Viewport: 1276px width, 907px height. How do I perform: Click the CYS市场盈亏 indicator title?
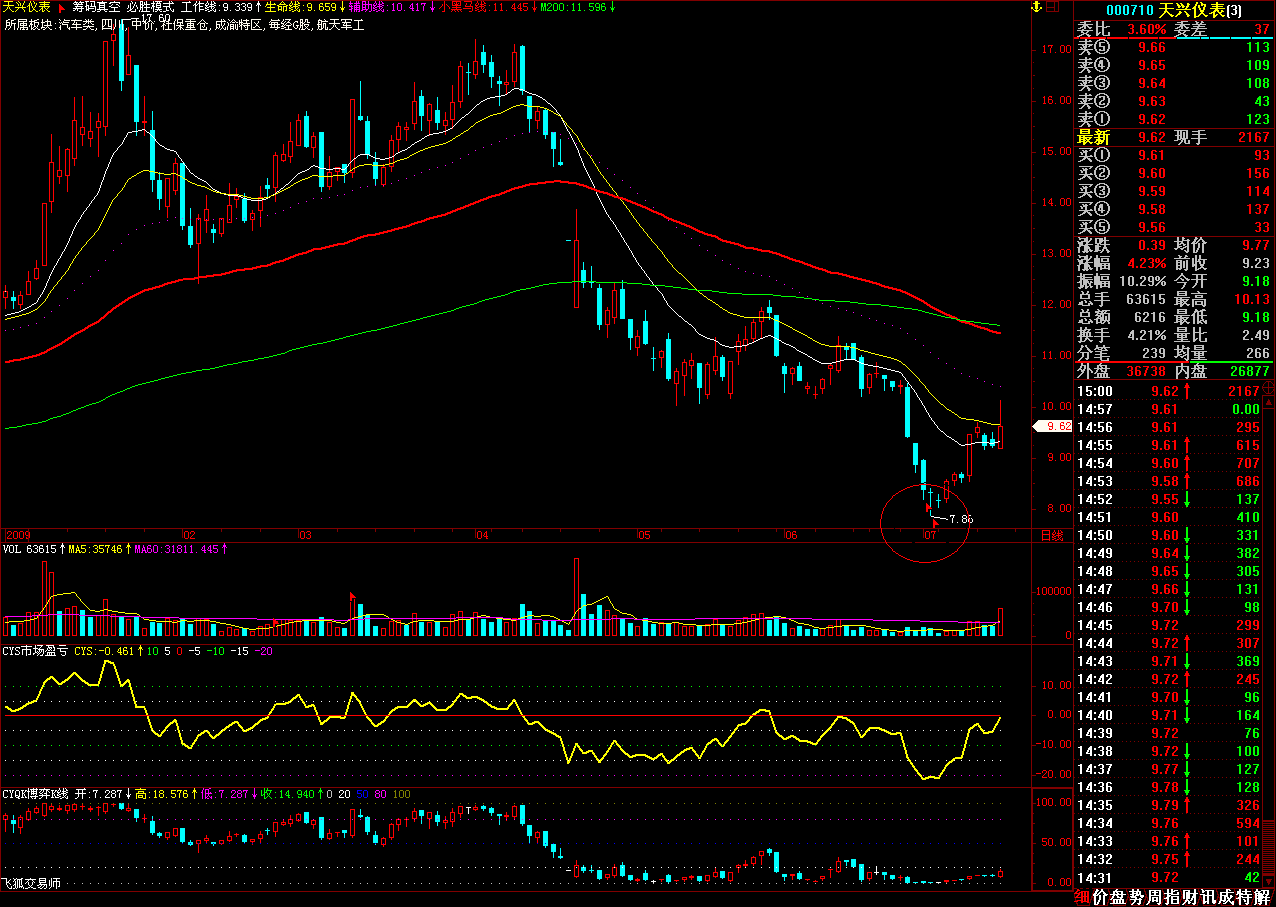[x=35, y=651]
